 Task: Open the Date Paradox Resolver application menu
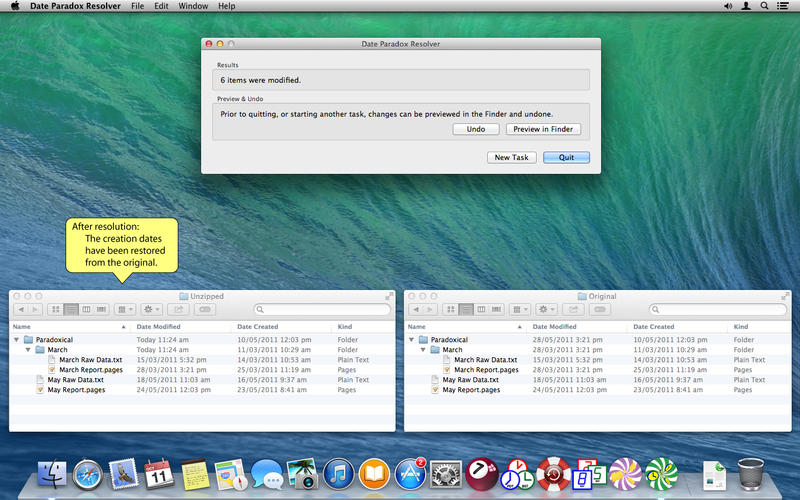point(76,6)
